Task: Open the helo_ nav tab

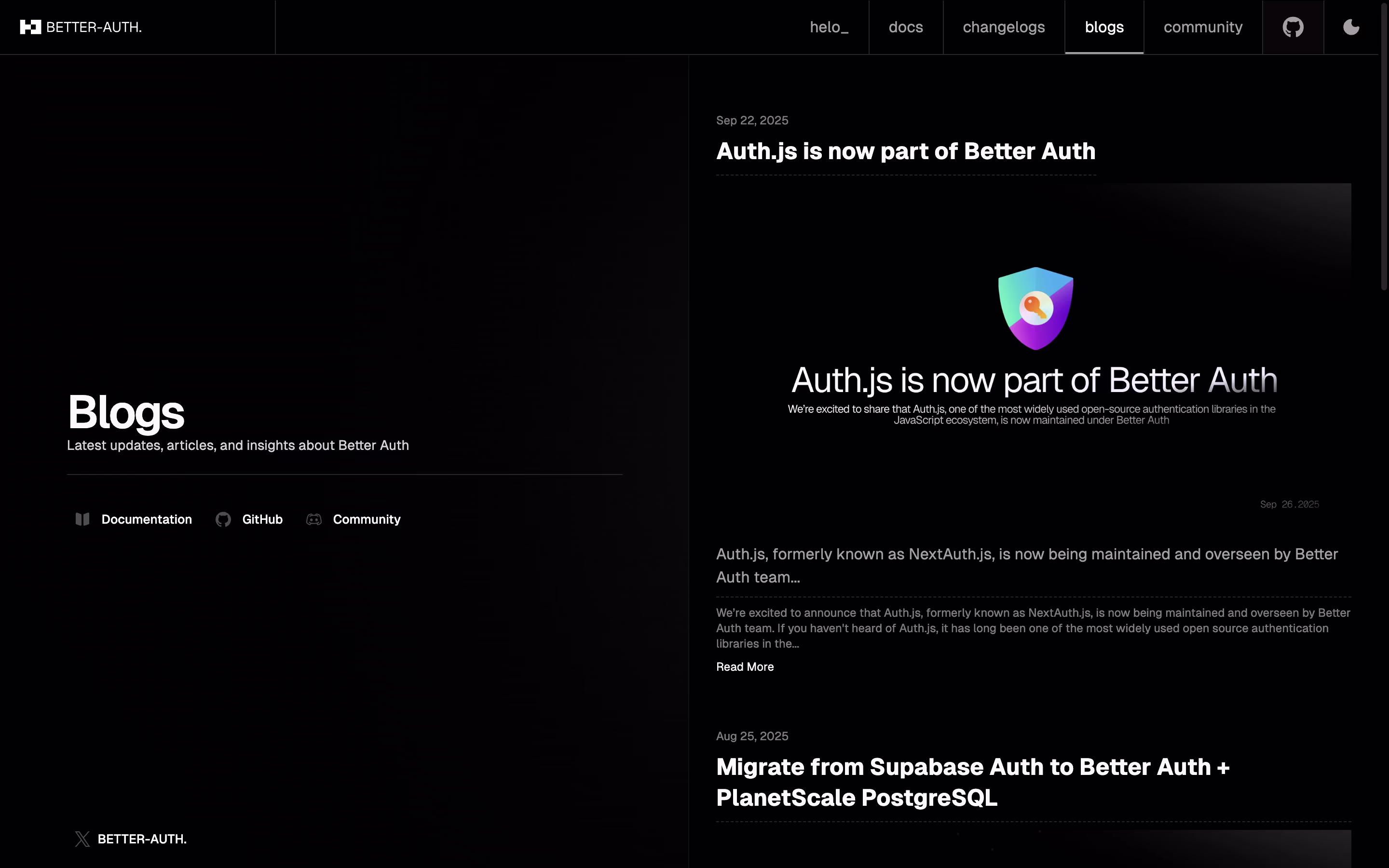Action: click(x=829, y=27)
